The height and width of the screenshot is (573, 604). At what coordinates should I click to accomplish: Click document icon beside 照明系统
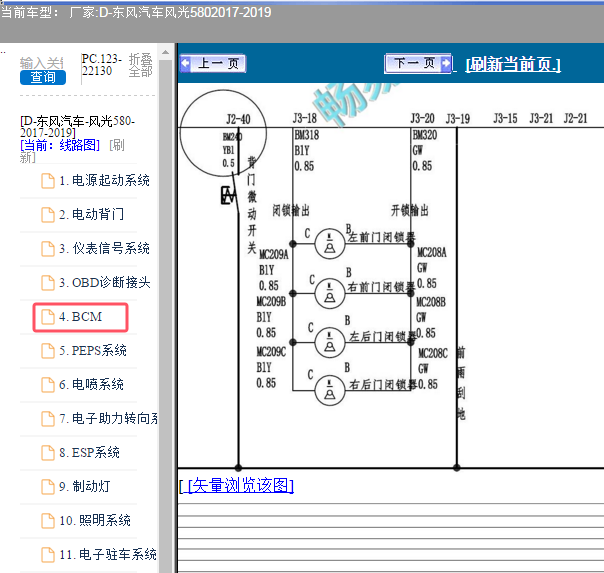pos(48,521)
